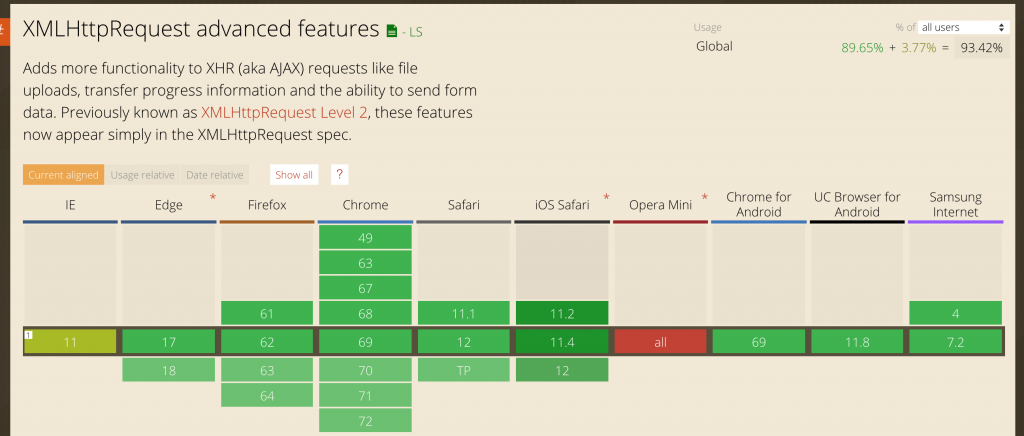This screenshot has height=436, width=1024.
Task: Switch to Date relative view
Action: [x=214, y=175]
